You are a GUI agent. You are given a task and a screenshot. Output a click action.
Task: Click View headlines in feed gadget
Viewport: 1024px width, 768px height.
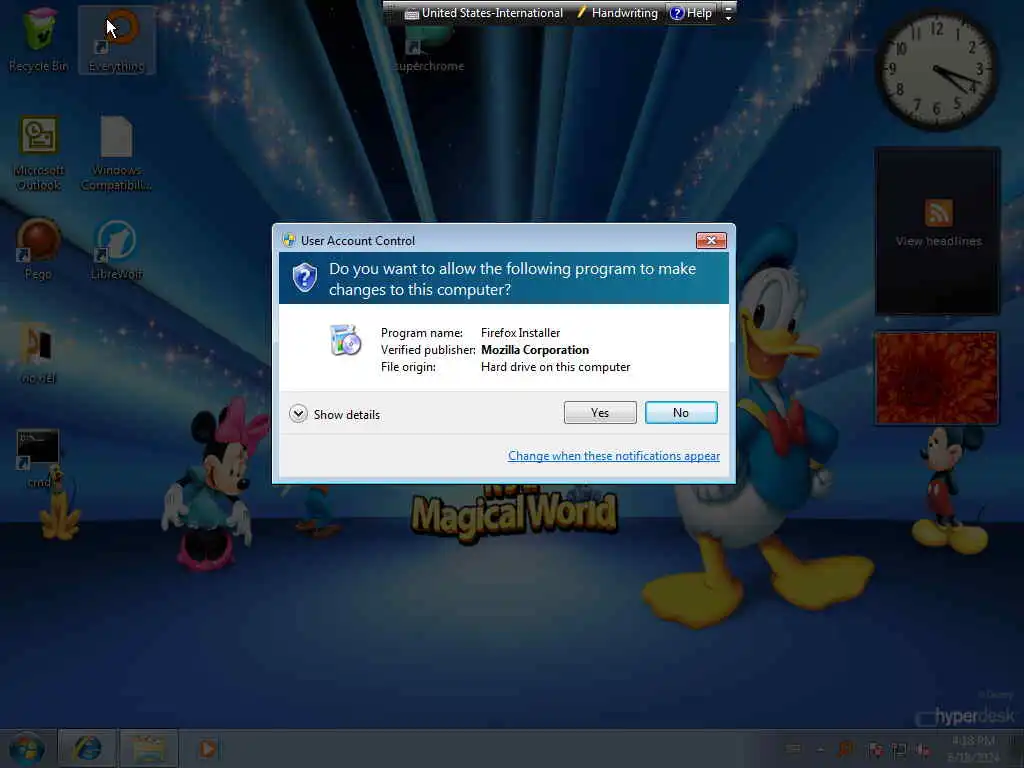(x=938, y=241)
